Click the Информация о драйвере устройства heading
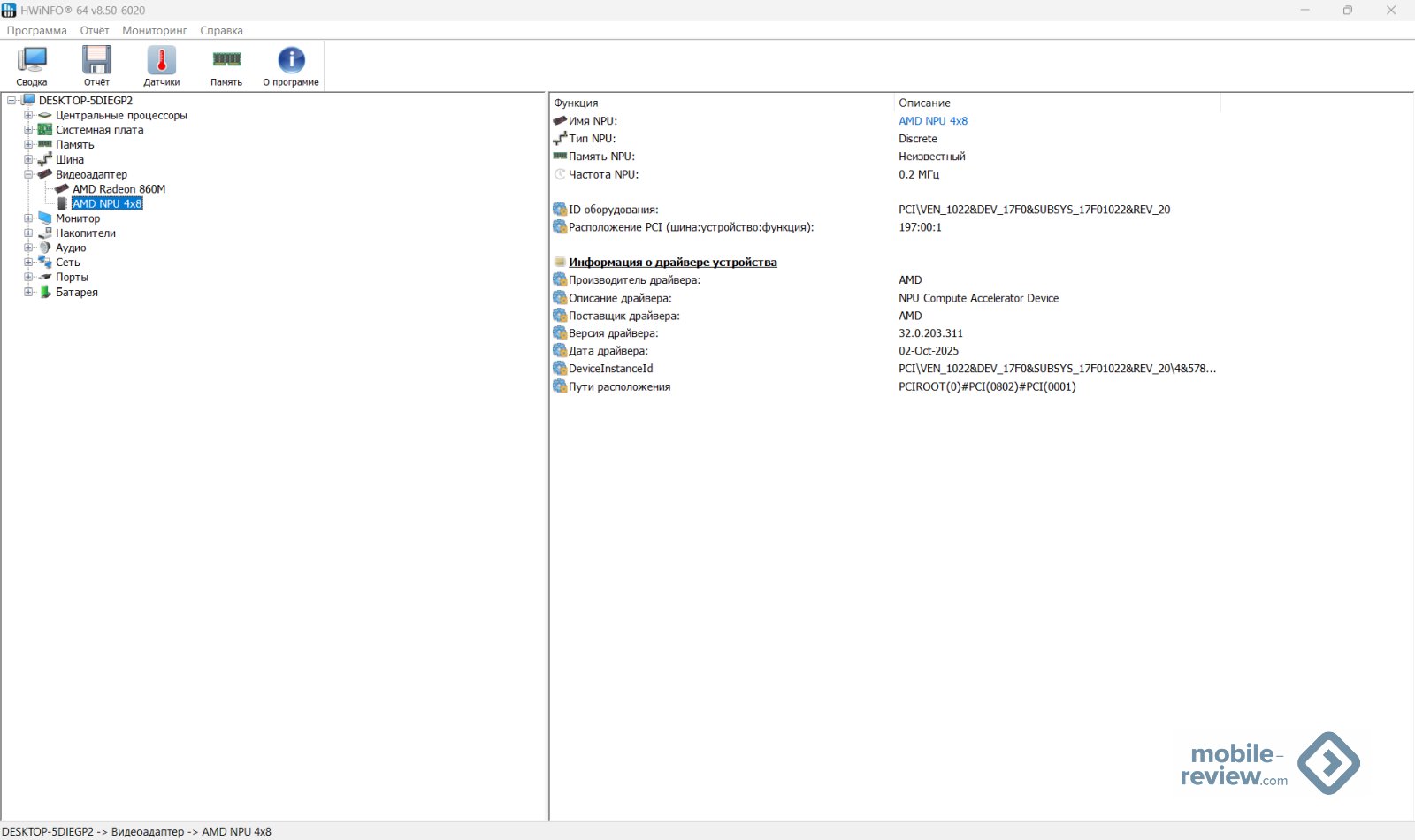The height and width of the screenshot is (840, 1415). coord(673,263)
